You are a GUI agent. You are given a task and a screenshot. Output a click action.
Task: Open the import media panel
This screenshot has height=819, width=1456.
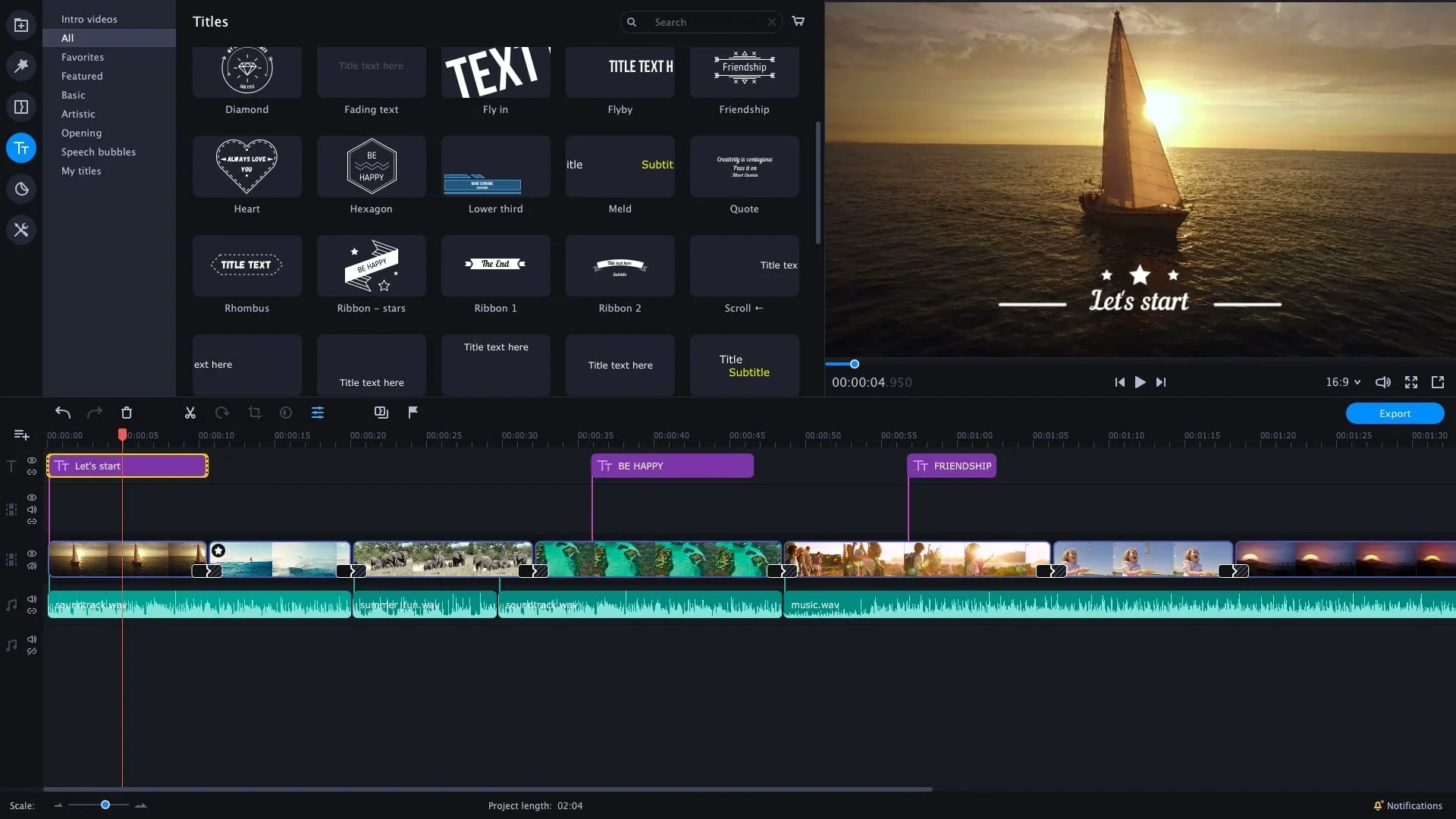pos(21,25)
